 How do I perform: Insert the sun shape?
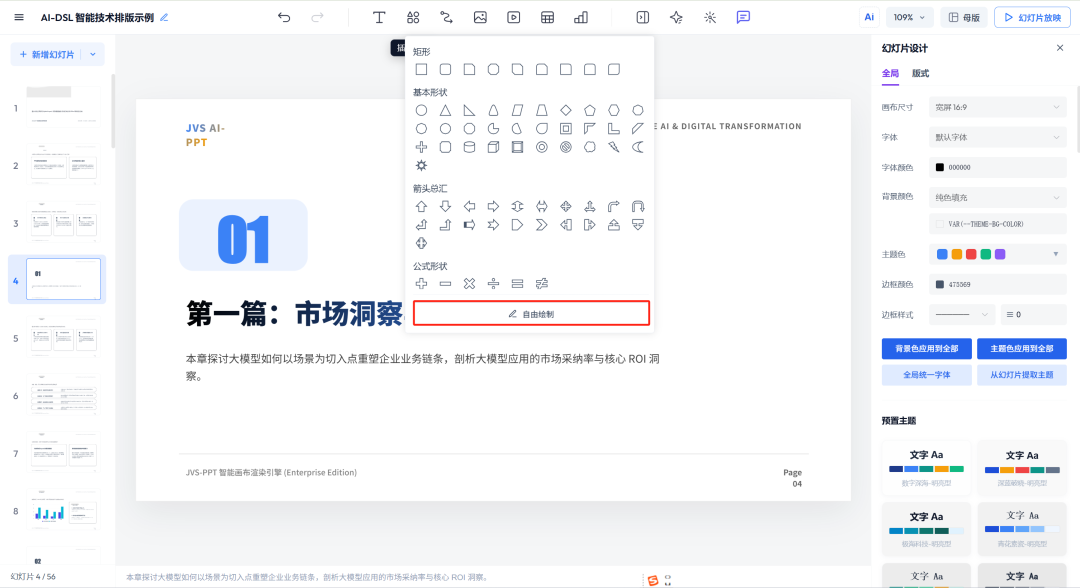[x=422, y=165]
